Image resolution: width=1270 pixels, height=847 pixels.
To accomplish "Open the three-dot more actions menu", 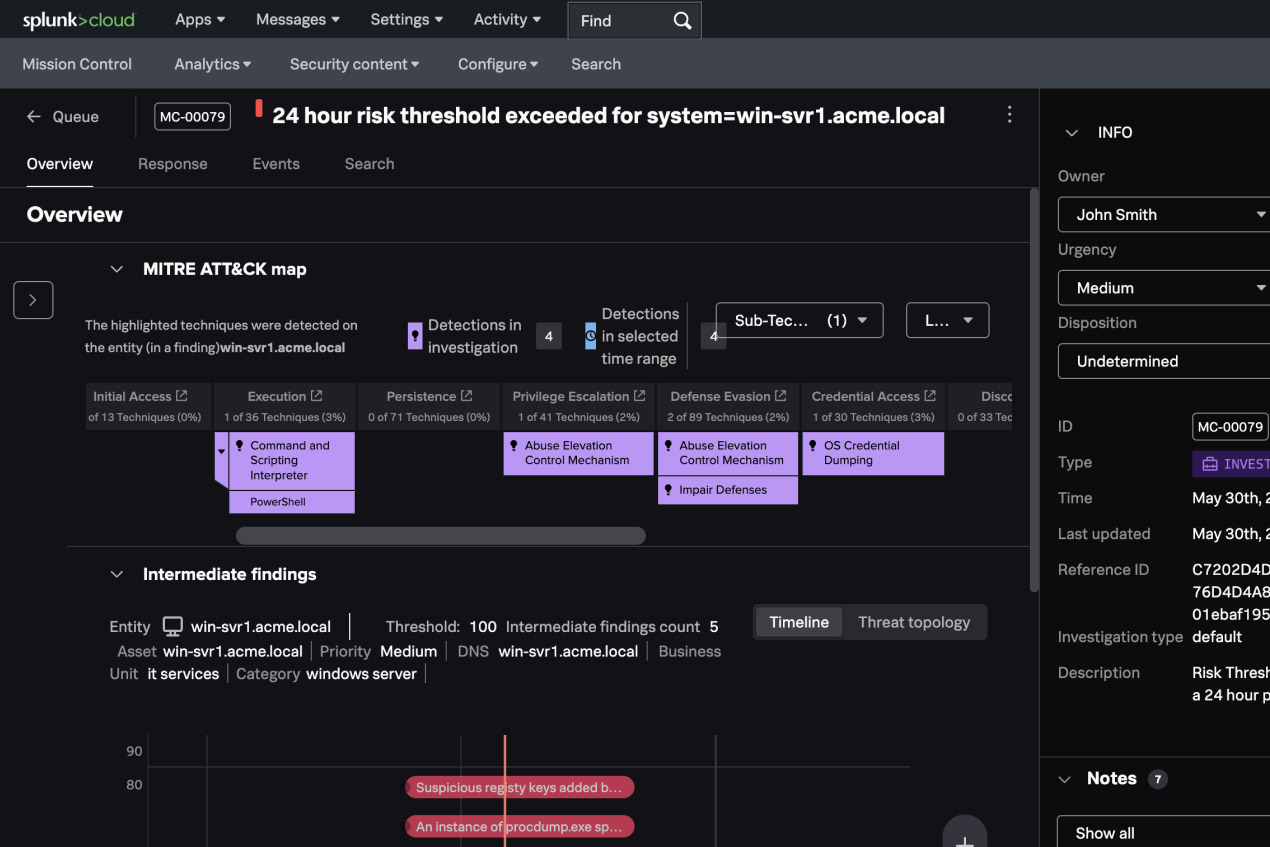I will [1009, 115].
